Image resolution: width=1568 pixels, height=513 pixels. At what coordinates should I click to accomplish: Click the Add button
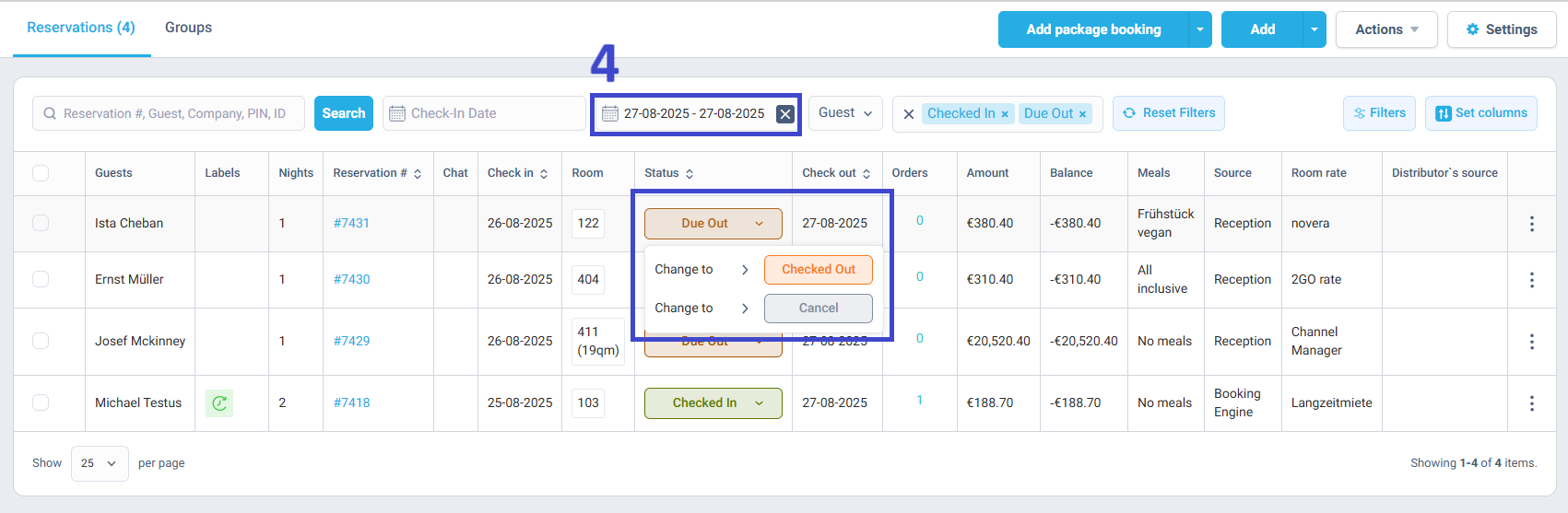pyautogui.click(x=1262, y=29)
